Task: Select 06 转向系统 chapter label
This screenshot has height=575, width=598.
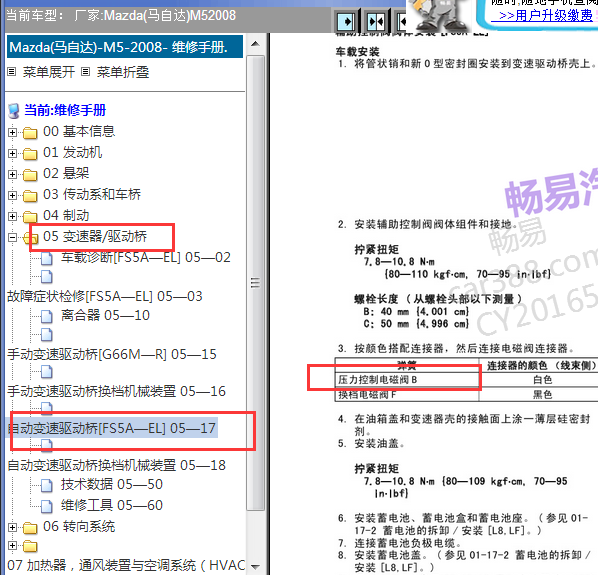Action: [79, 527]
